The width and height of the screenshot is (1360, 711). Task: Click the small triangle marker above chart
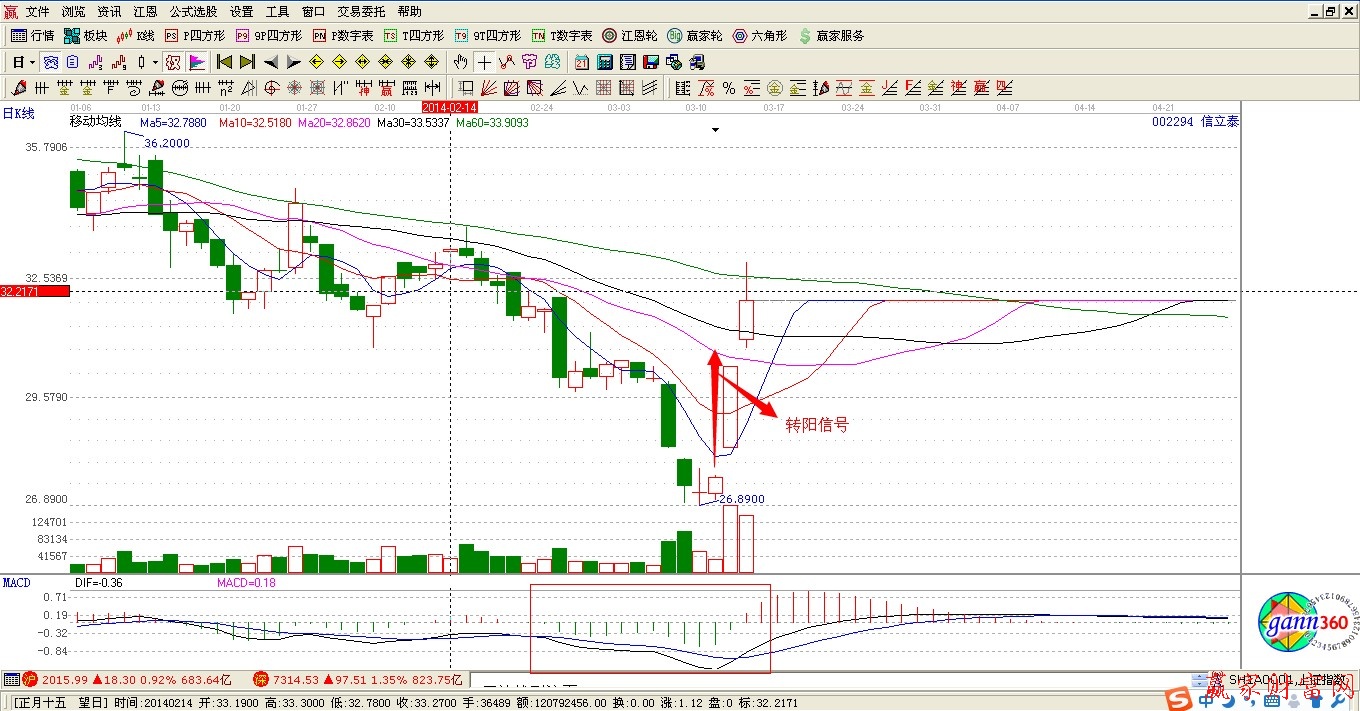715,130
